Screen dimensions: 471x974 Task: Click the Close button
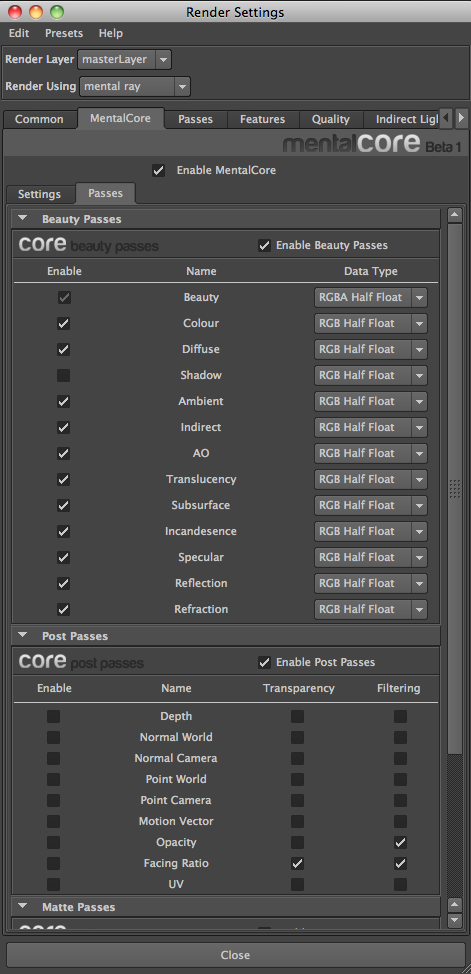[236, 955]
